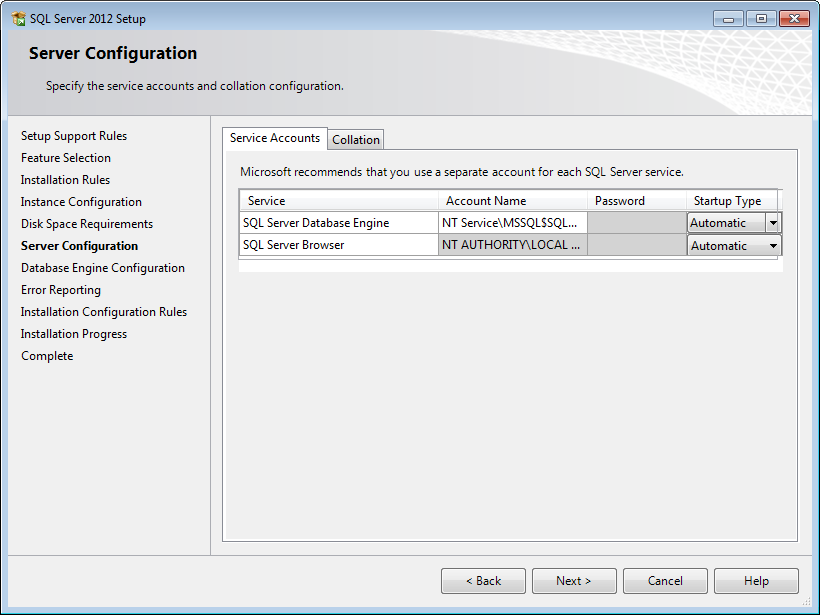Select the Service Accounts tab
This screenshot has width=820, height=615.
pyautogui.click(x=275, y=138)
